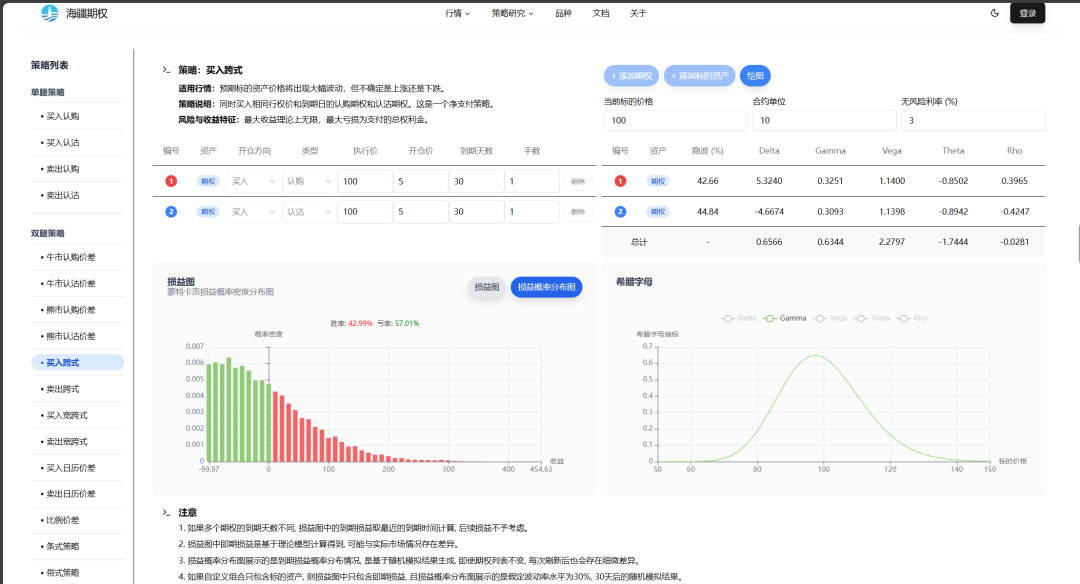Select 卖出跨式 in the strategy list
The width and height of the screenshot is (1080, 584).
click(x=62, y=388)
